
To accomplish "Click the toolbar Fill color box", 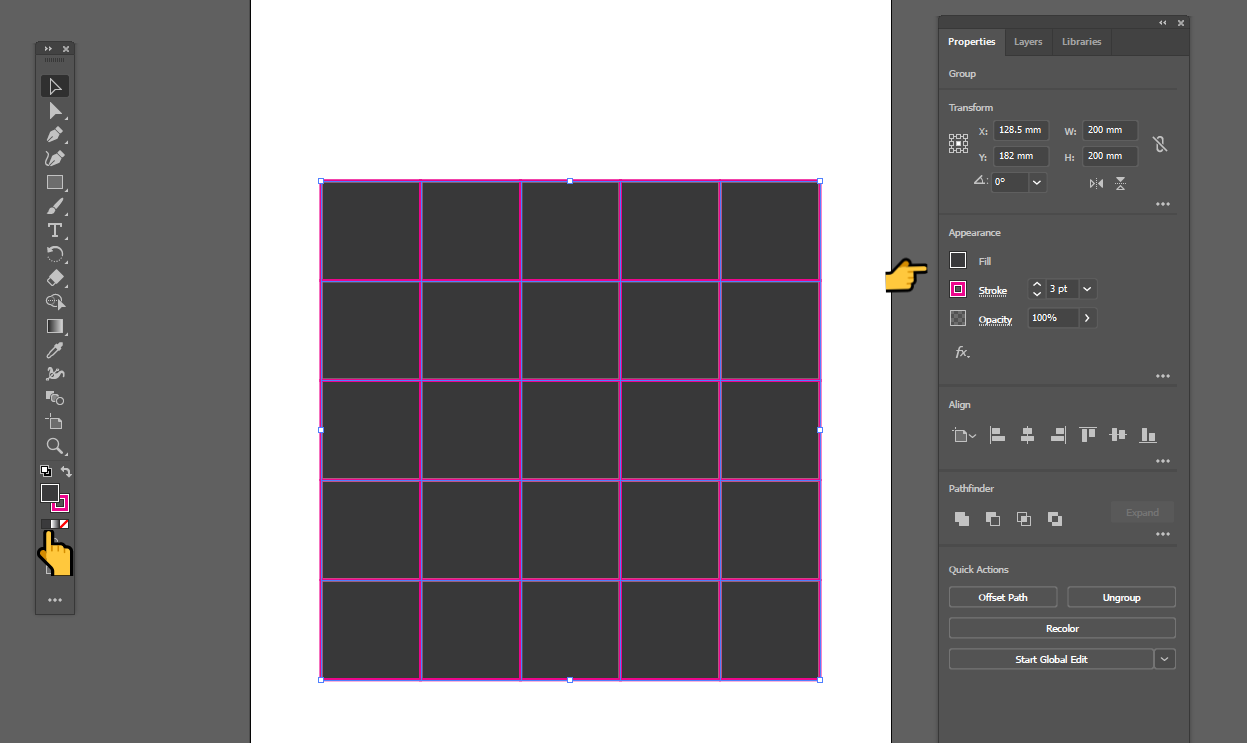I will click(49, 493).
